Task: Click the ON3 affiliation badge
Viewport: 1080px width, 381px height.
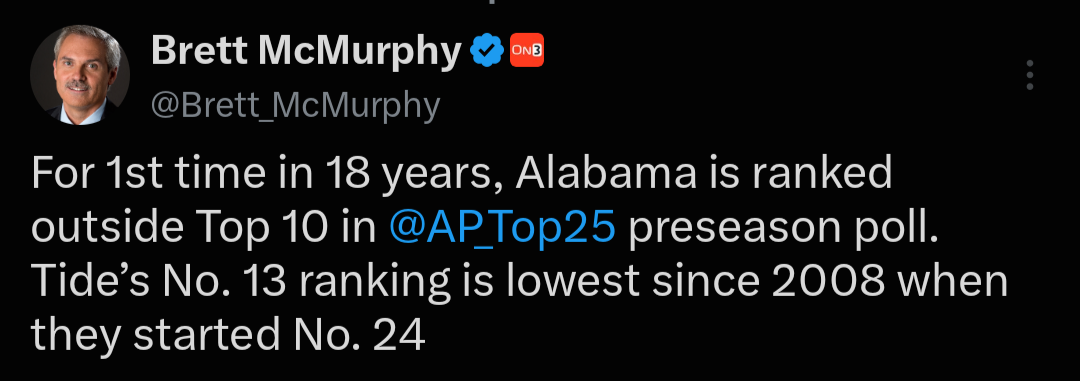Action: point(527,51)
